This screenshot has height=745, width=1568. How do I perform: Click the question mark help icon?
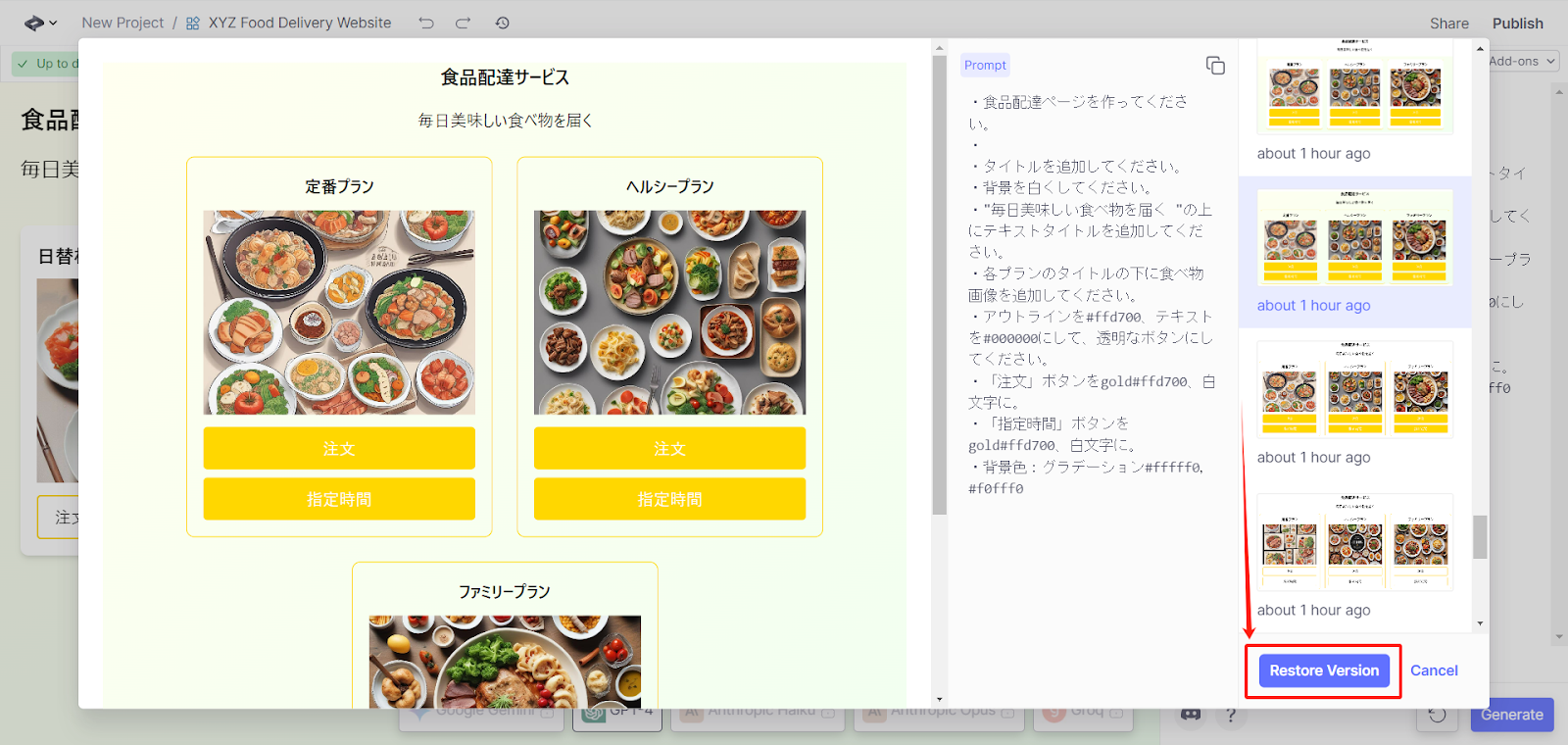(1231, 716)
